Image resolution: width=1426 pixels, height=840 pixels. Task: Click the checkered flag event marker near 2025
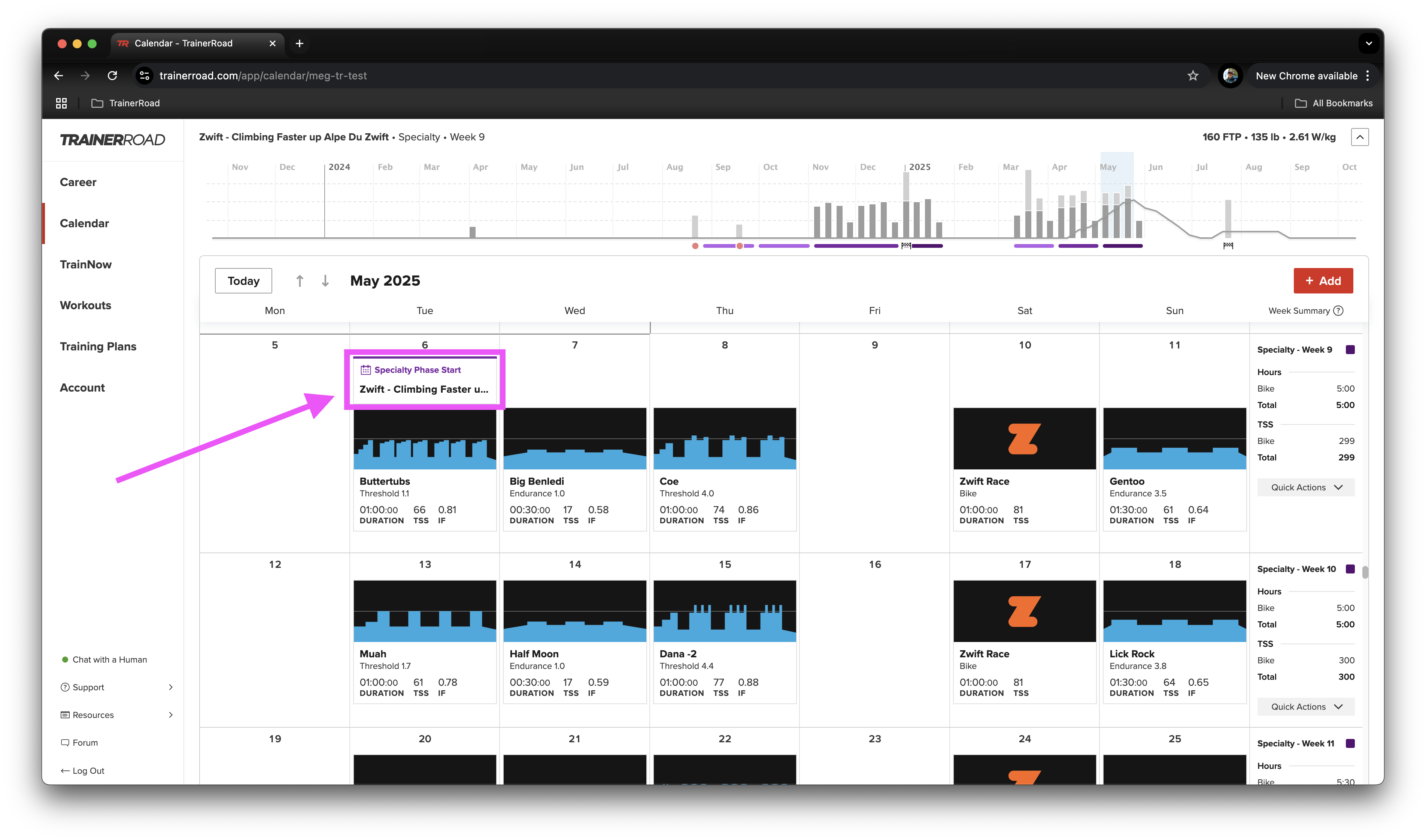pos(906,246)
